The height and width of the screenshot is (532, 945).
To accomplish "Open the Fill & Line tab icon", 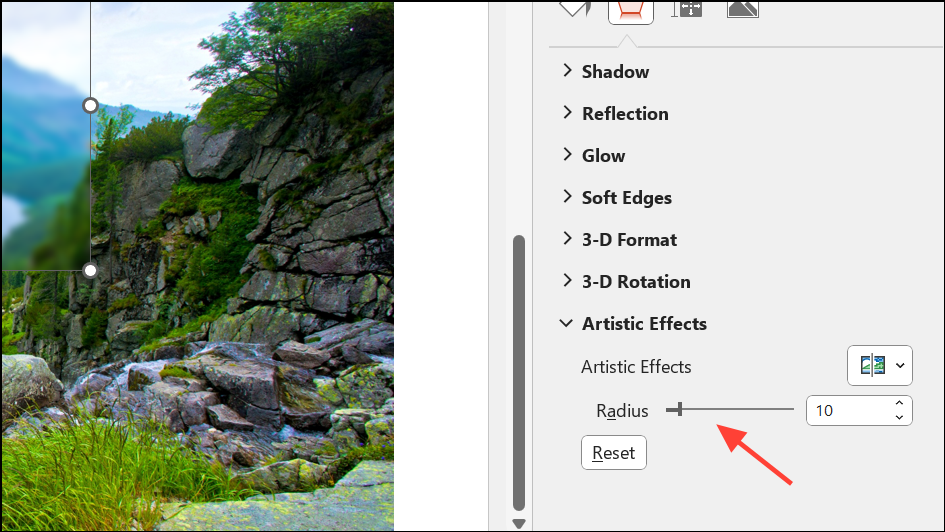I will click(574, 8).
